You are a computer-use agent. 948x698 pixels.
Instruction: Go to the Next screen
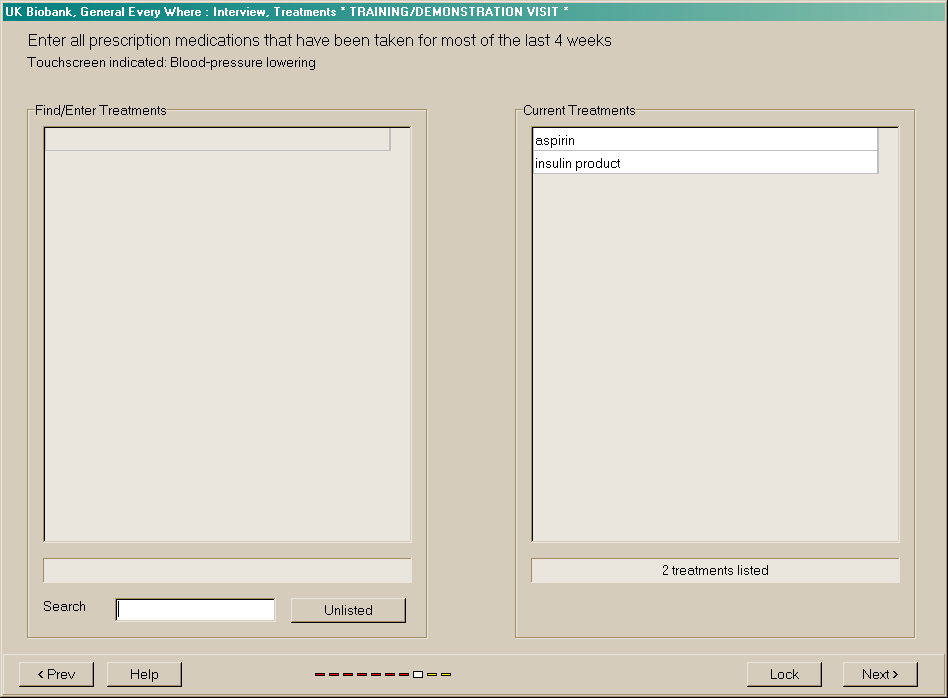[x=880, y=674]
